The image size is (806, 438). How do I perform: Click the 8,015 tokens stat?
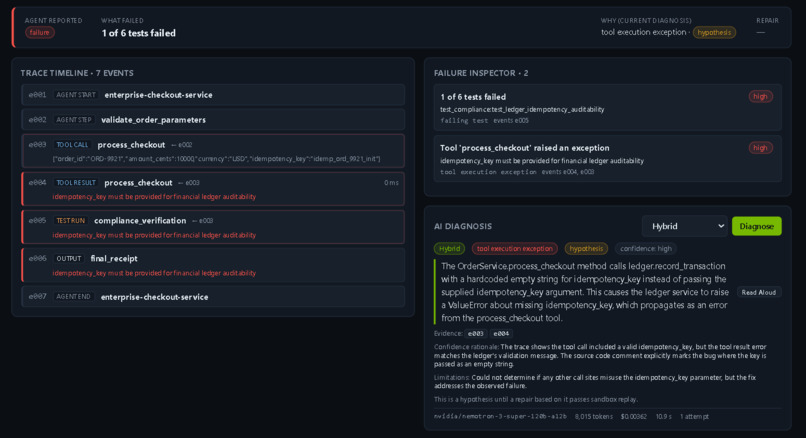click(x=593, y=416)
